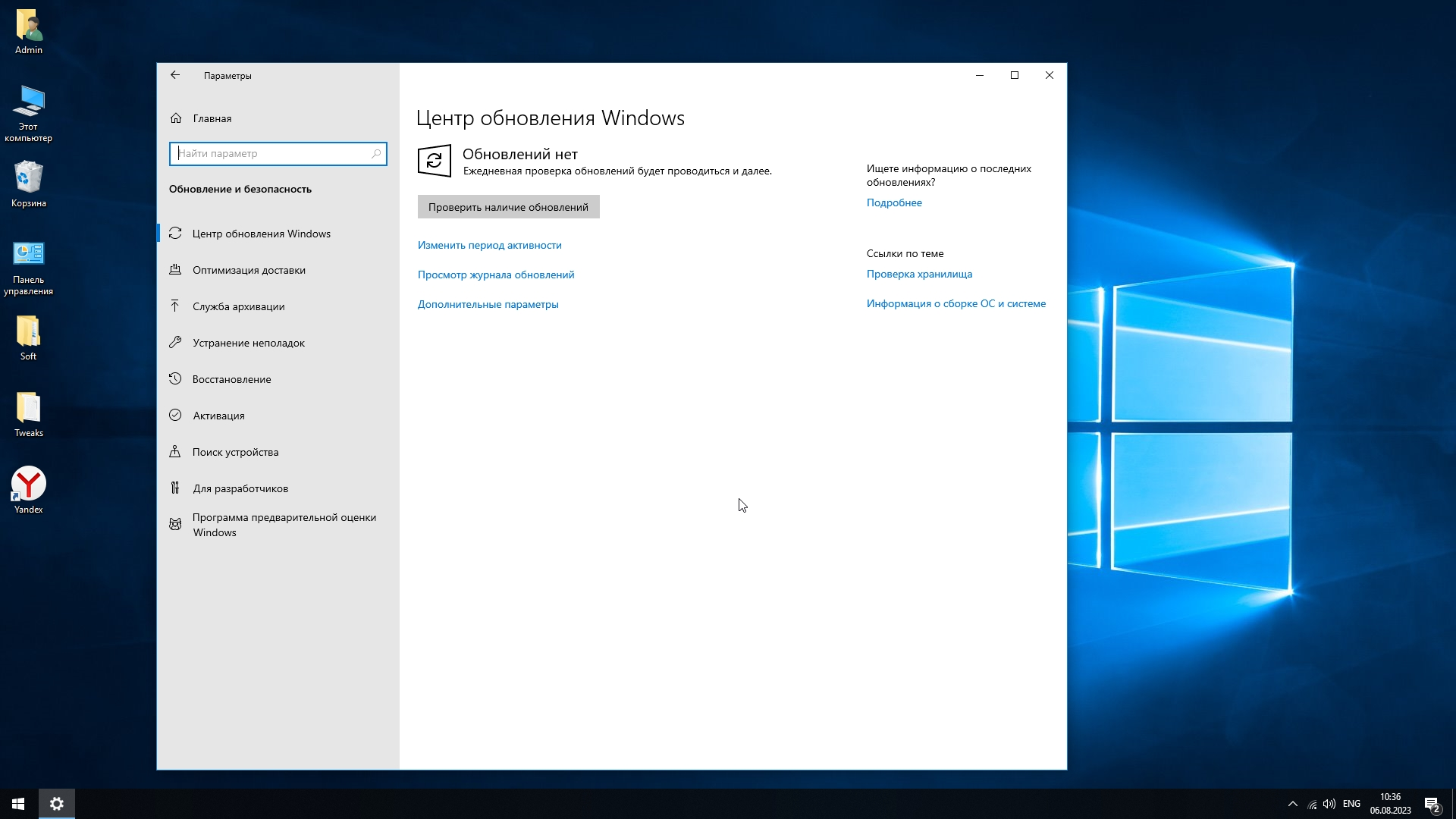This screenshot has width=1456, height=819.
Task: Click Просмотр журнала обновлений link
Action: pos(495,275)
